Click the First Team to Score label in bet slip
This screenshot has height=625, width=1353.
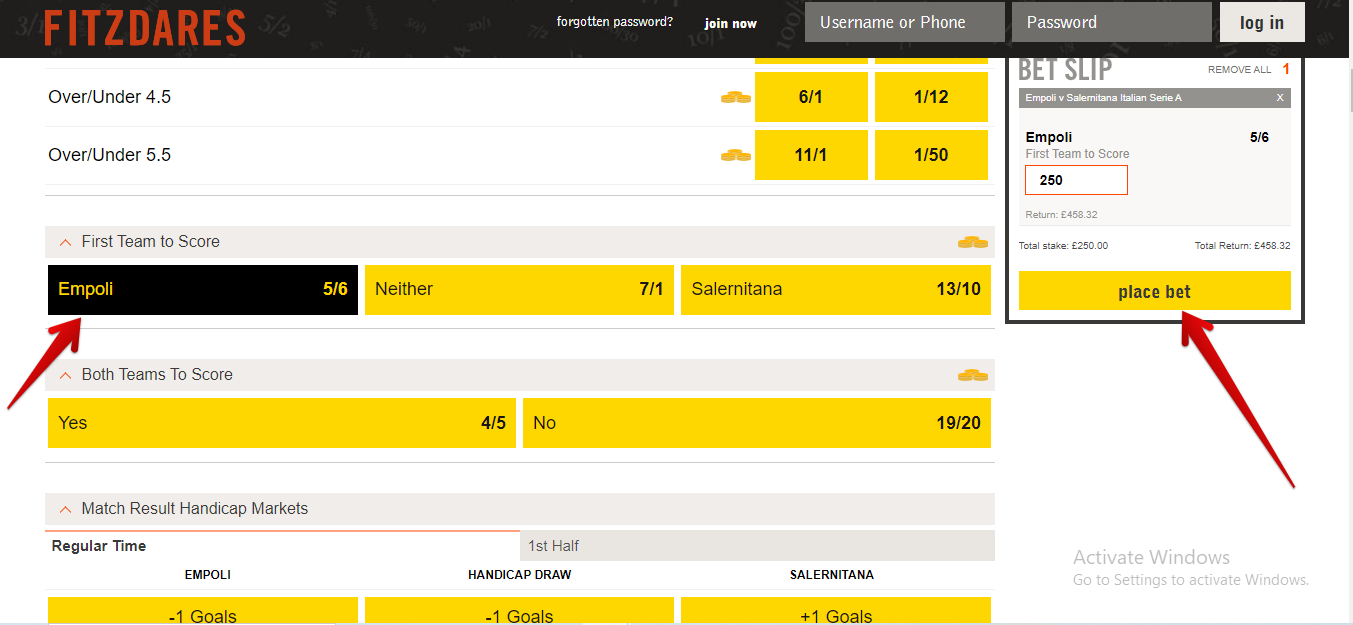point(1078,154)
